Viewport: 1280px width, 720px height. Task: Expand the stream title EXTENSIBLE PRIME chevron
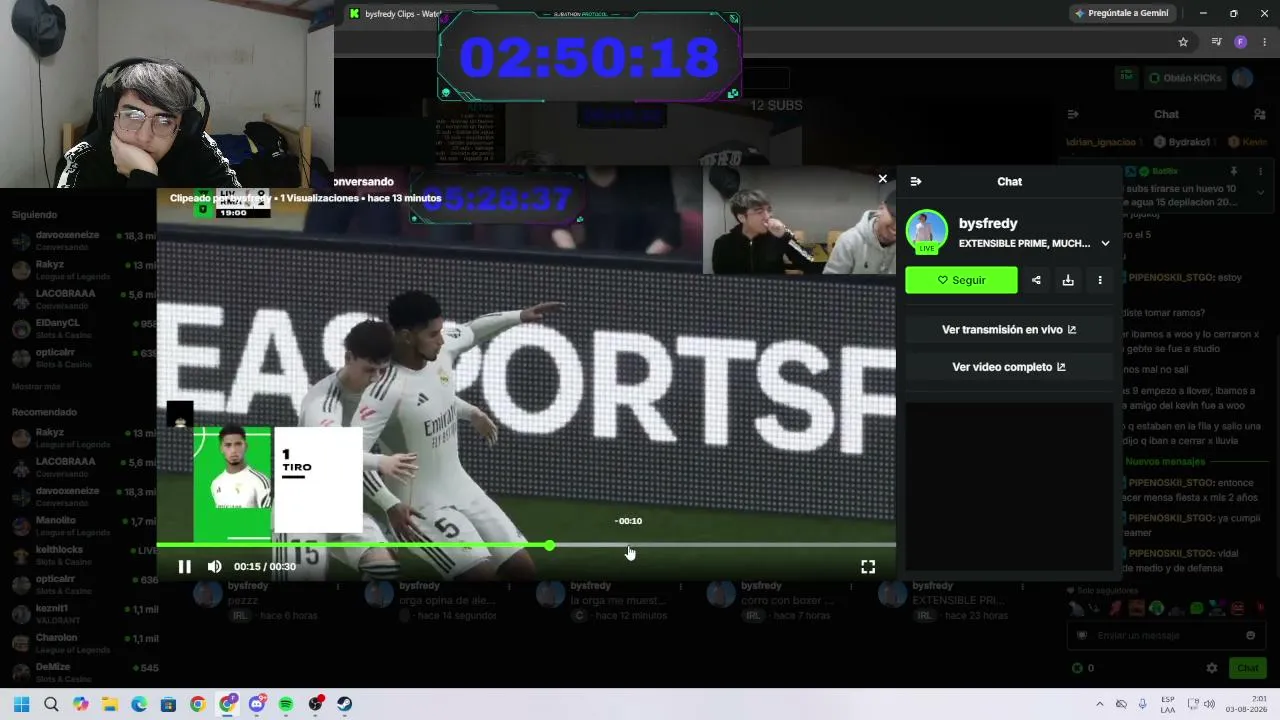[1105, 243]
